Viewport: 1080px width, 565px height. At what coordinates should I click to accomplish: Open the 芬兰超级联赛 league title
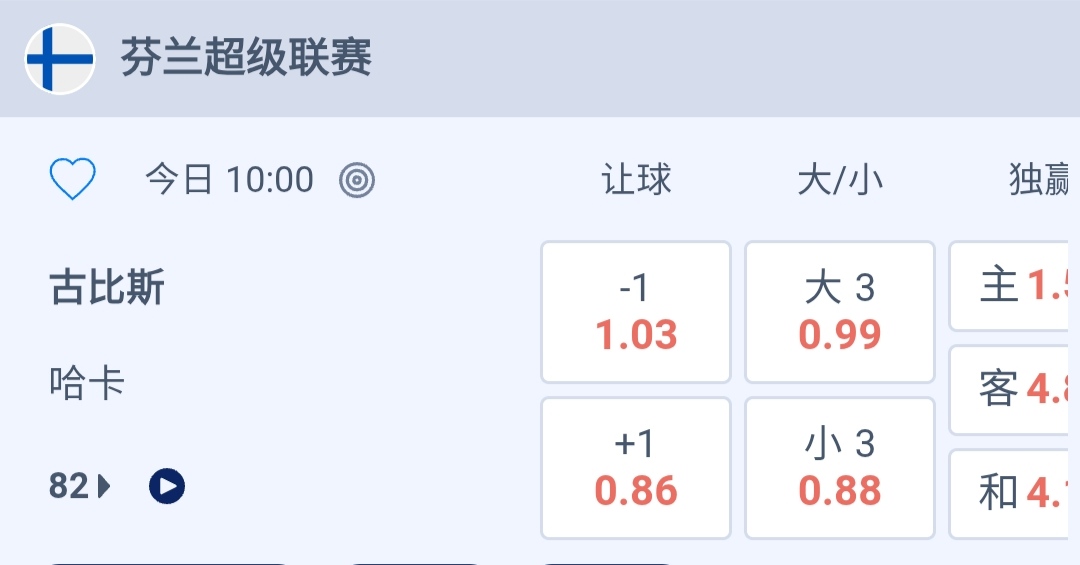pyautogui.click(x=246, y=58)
